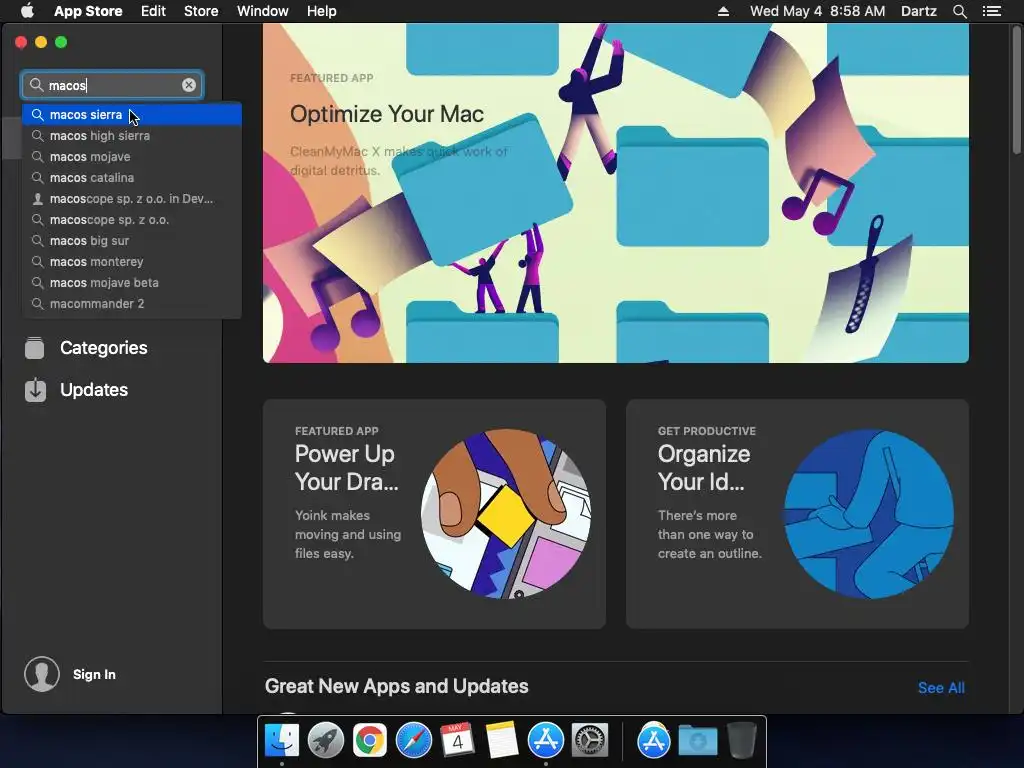Open System Preferences gear in Dock
Screen dimensions: 1024x768
click(590, 741)
